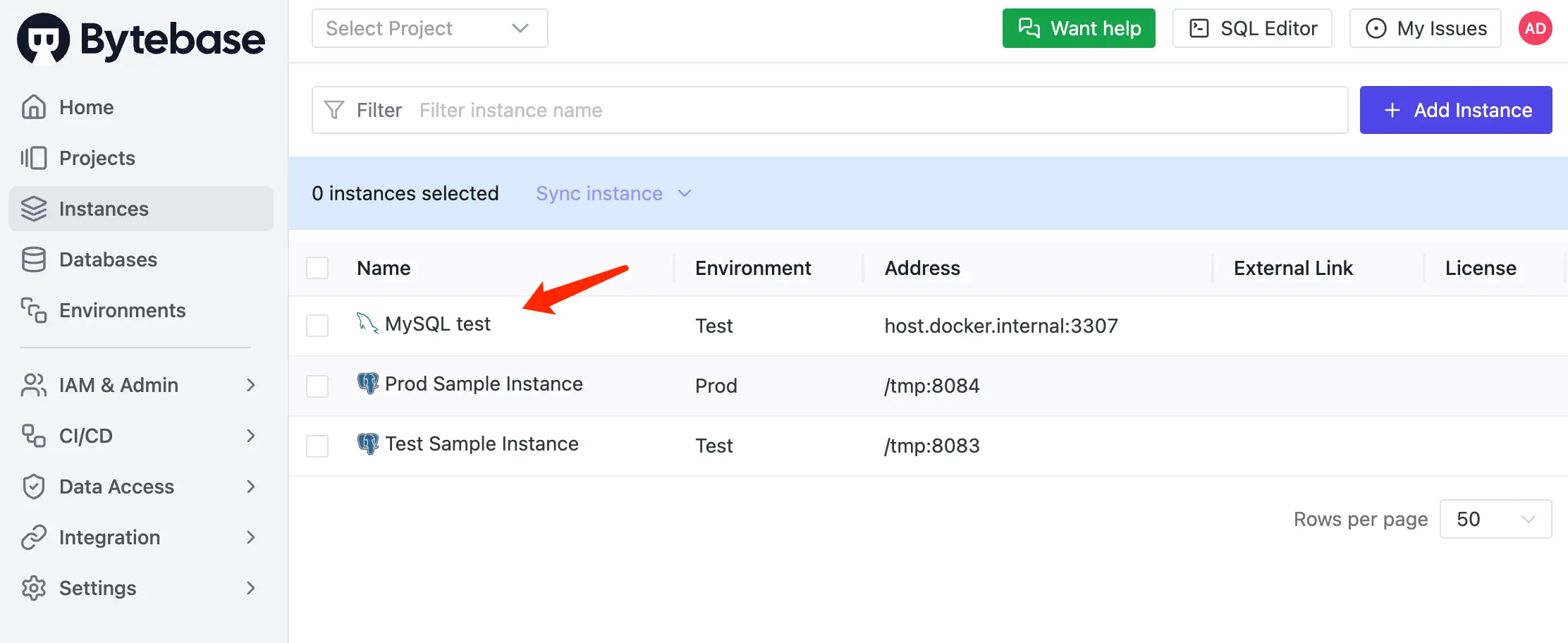The width and height of the screenshot is (1568, 643).
Task: Click the Databases cylinder icon
Action: click(x=34, y=259)
